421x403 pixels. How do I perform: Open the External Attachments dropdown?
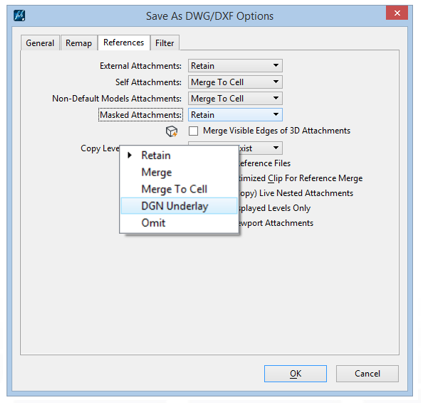[x=235, y=66]
